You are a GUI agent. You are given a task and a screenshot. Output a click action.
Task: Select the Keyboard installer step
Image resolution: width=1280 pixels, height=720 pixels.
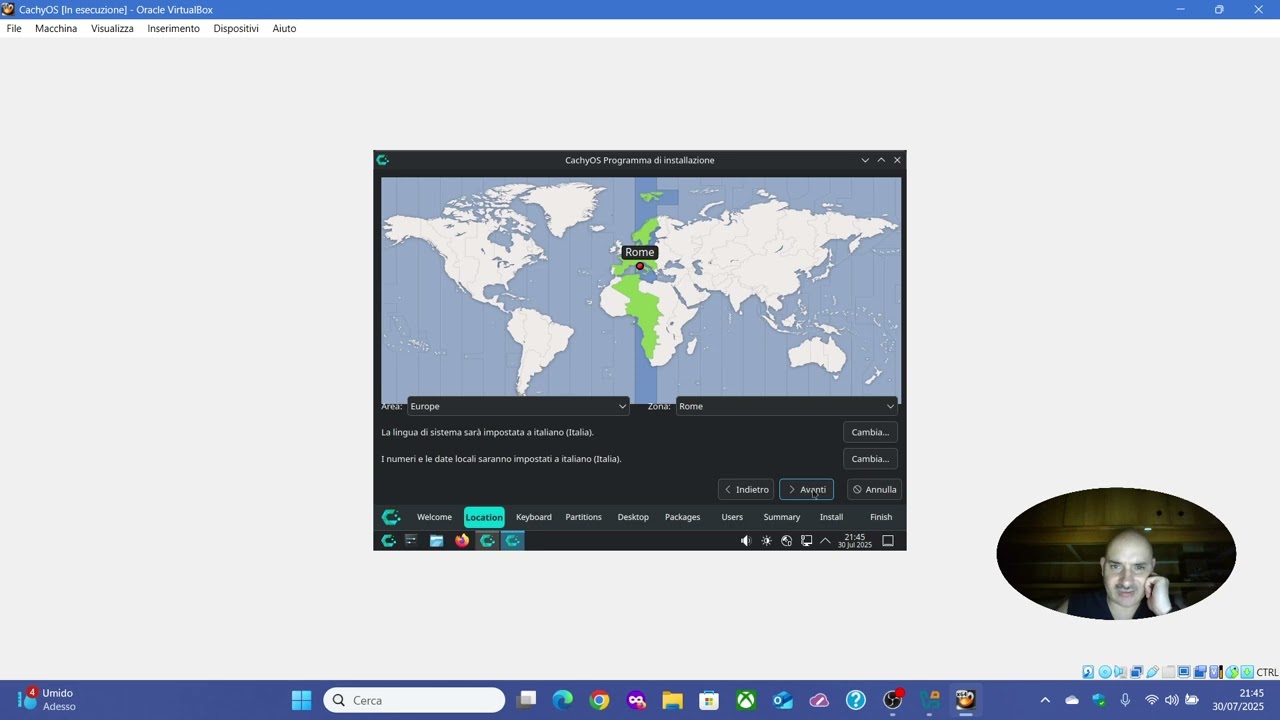(x=534, y=517)
